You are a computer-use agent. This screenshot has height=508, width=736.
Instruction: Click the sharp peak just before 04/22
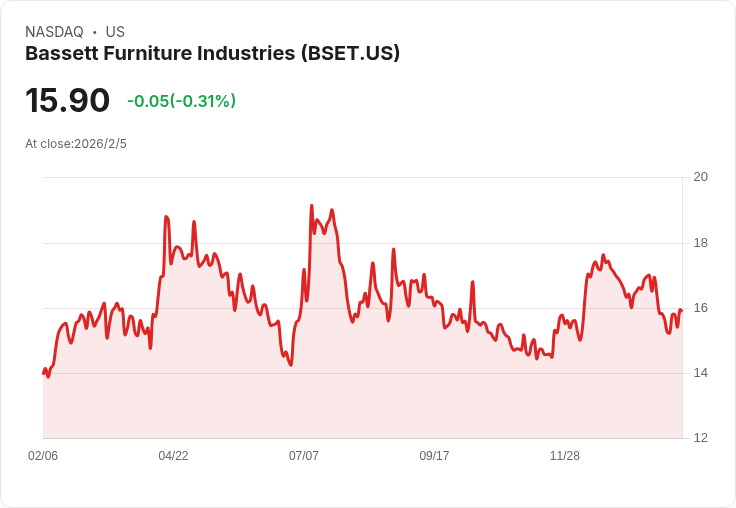166,217
